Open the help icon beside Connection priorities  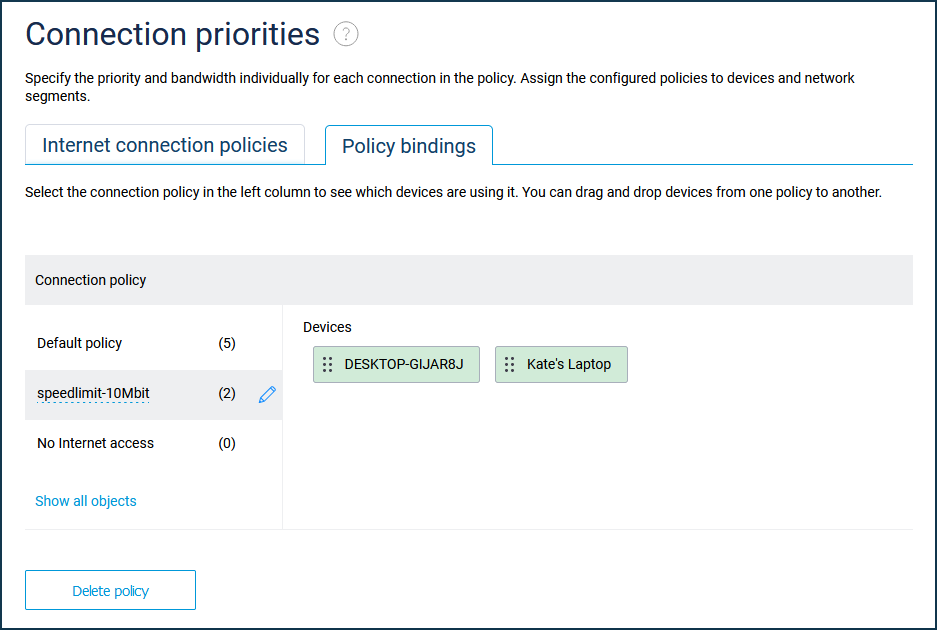[346, 35]
